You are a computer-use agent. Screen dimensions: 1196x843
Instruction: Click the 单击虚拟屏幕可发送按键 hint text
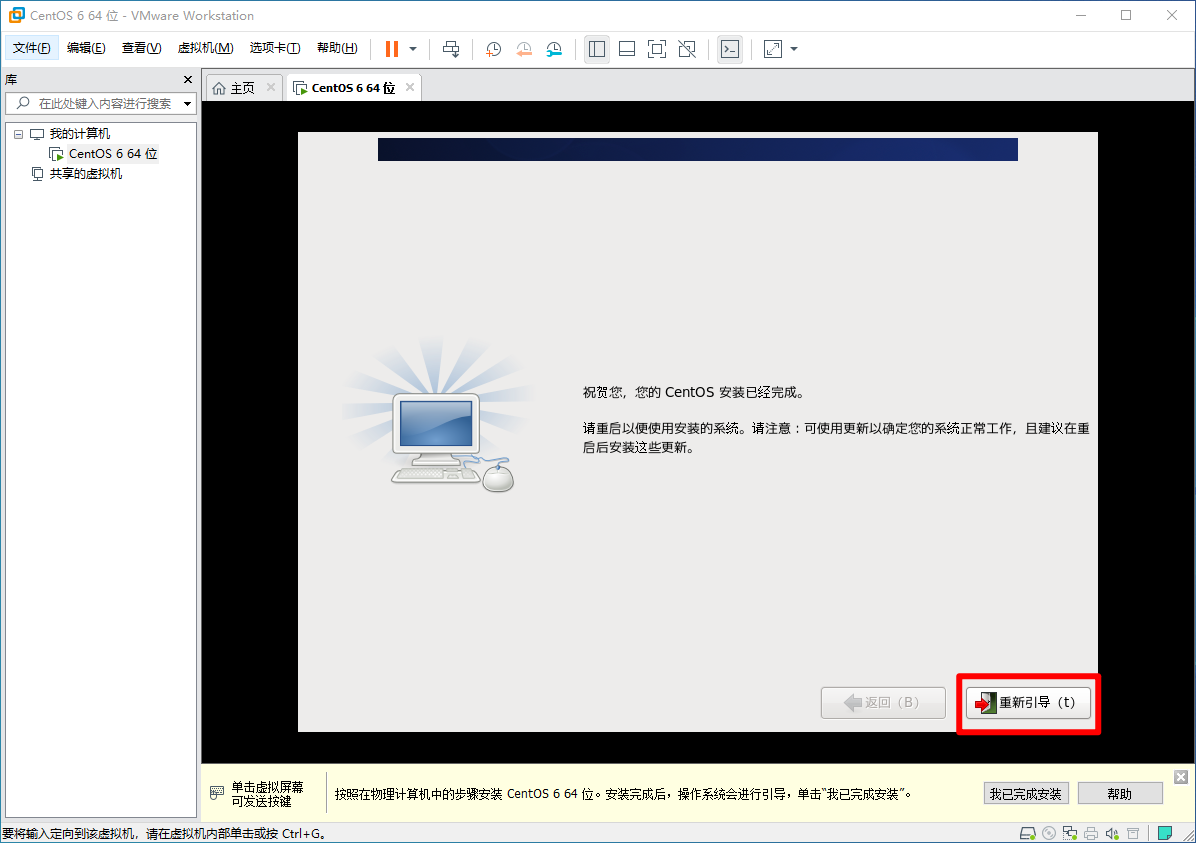click(x=267, y=794)
